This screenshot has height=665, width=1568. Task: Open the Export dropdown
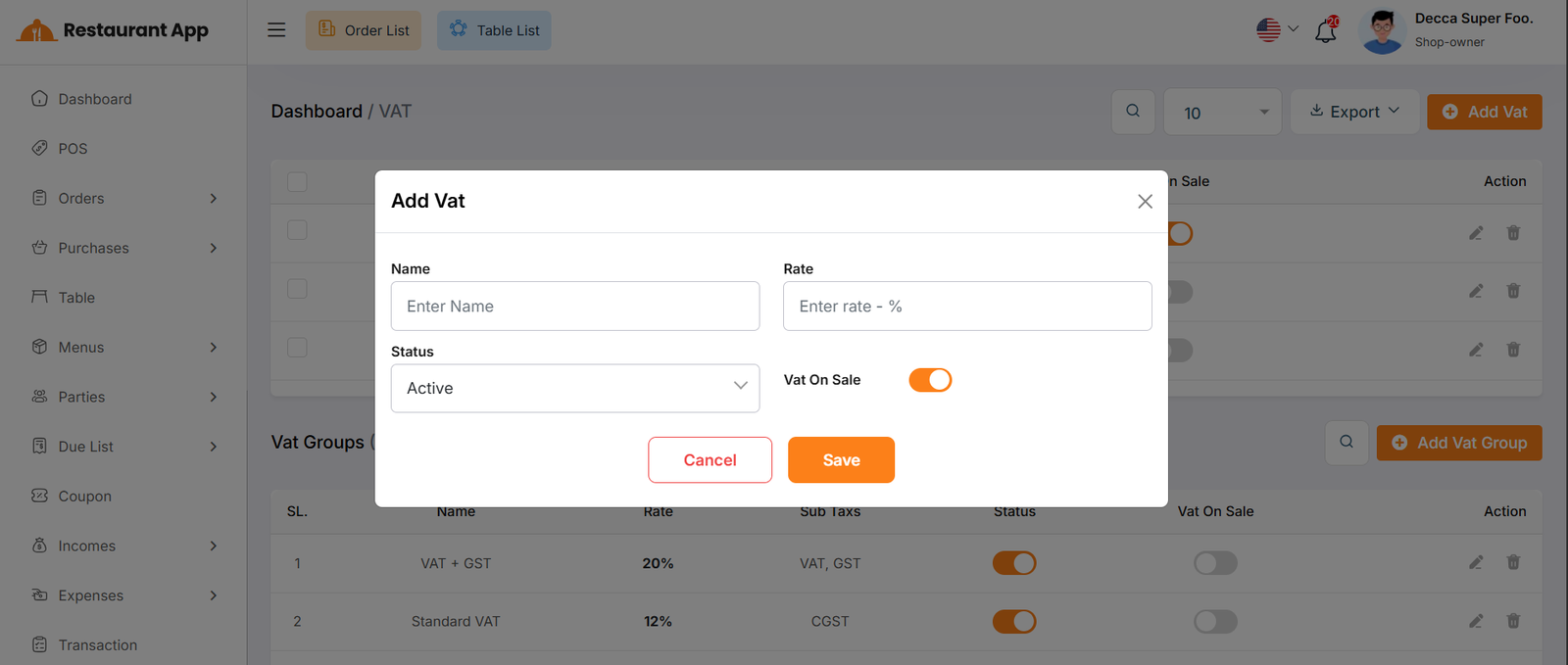(1354, 112)
